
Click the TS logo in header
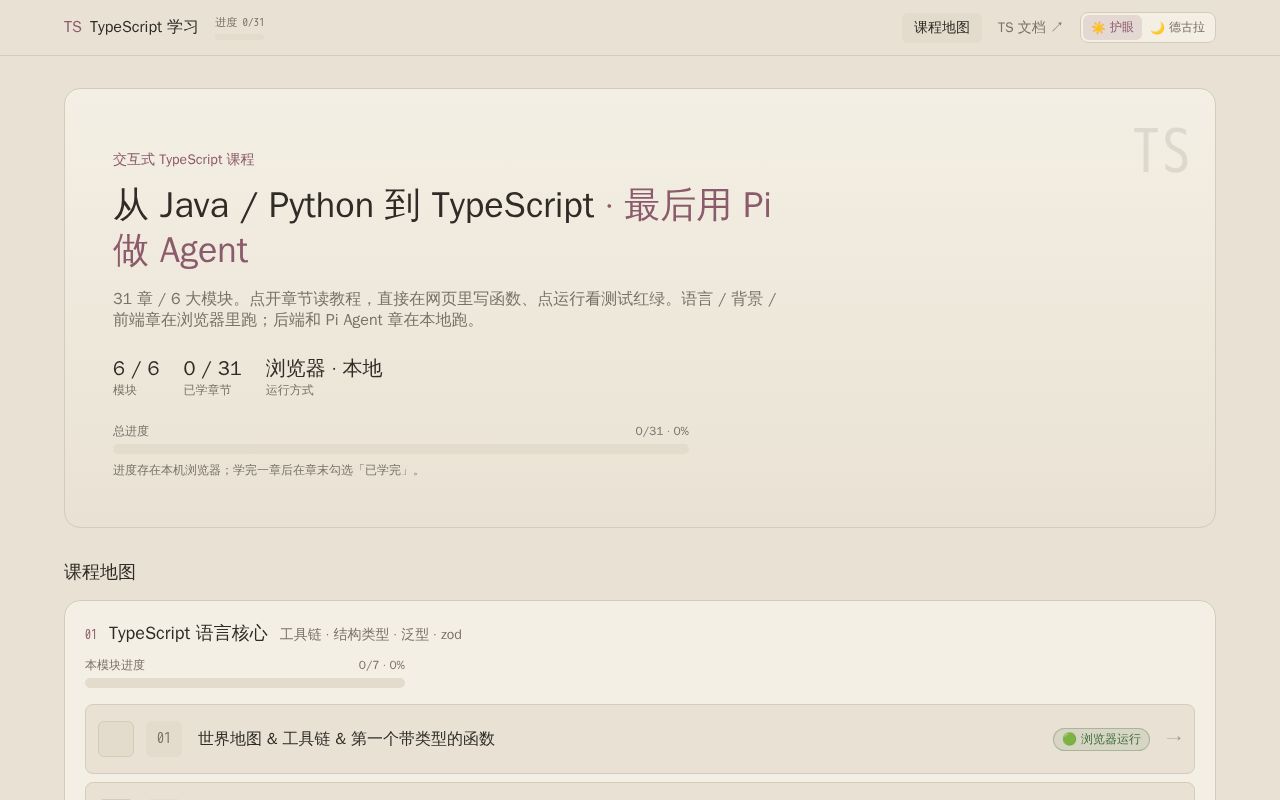pos(72,27)
